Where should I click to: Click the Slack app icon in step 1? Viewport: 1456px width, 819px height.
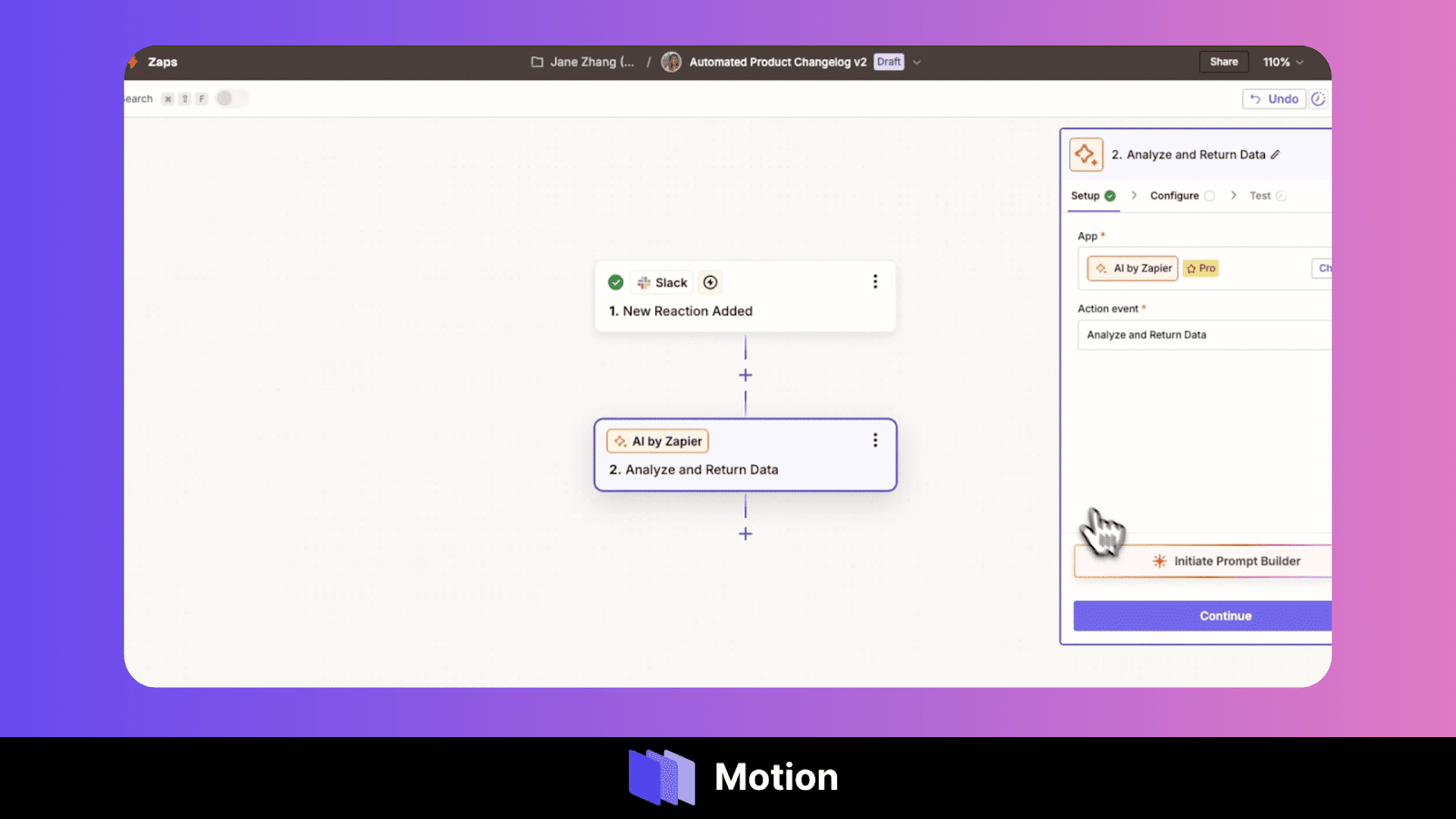pyautogui.click(x=644, y=283)
